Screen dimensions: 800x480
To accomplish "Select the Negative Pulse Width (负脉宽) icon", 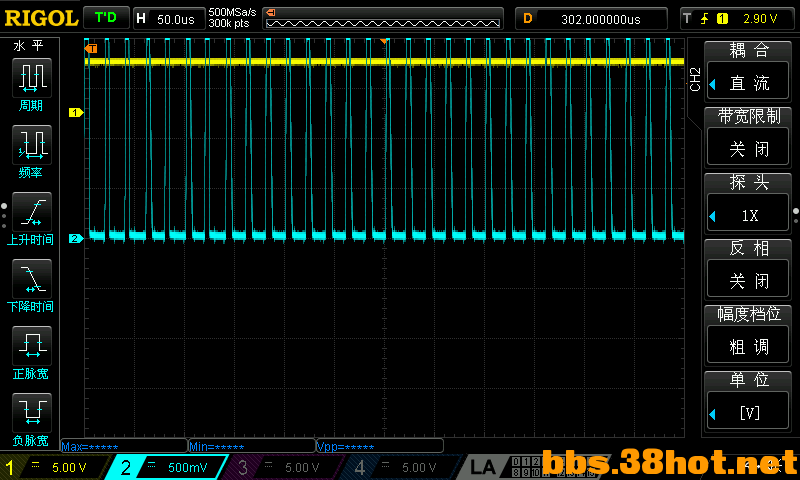I will click(x=32, y=413).
